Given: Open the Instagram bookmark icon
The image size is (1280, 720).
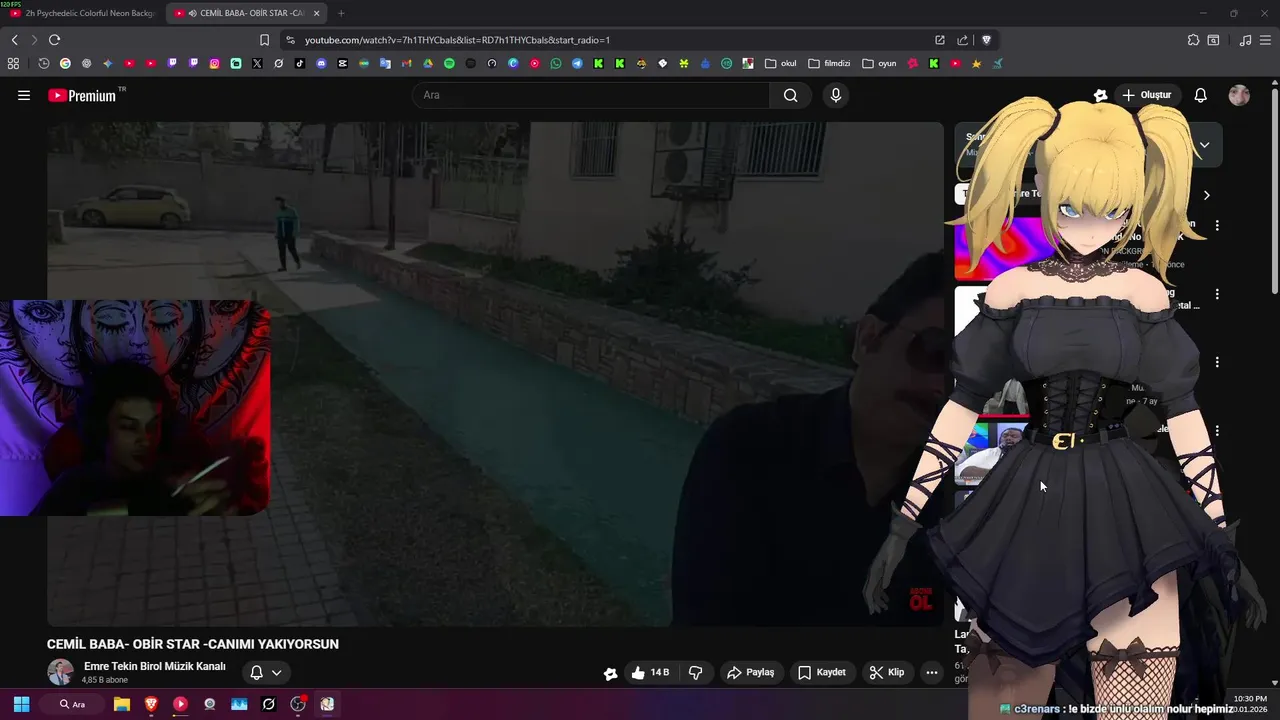Looking at the screenshot, I should pos(214,63).
